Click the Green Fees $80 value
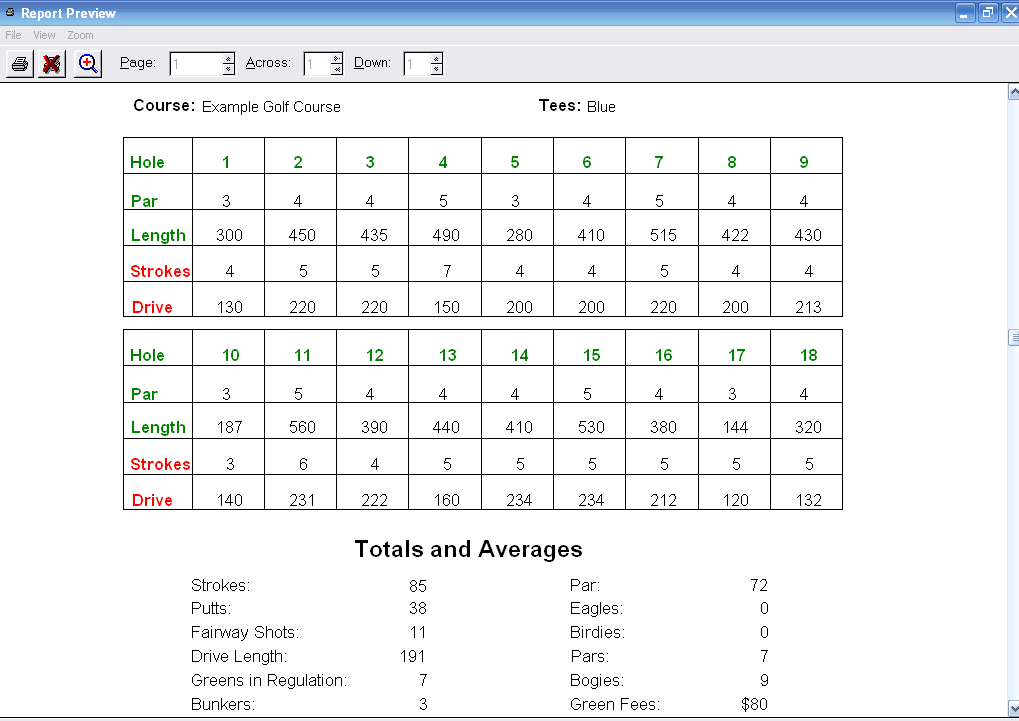 click(756, 704)
